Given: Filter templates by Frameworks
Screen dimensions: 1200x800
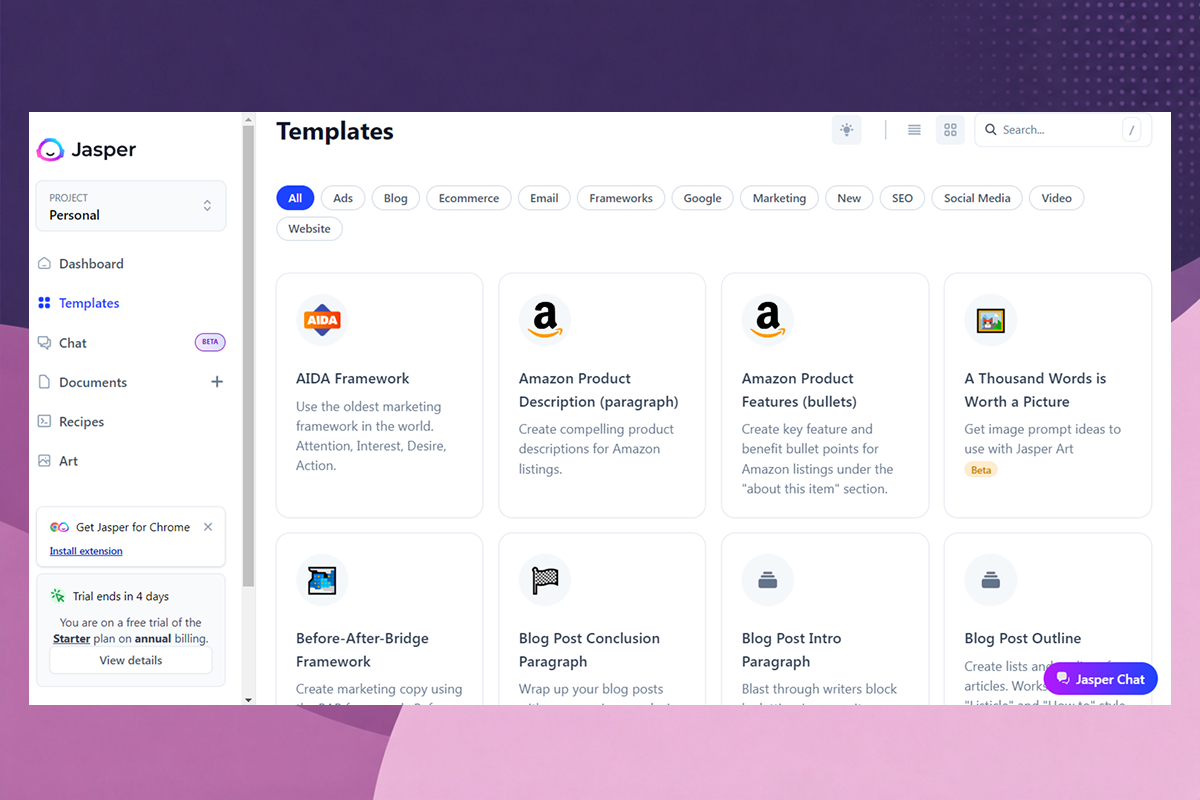Looking at the screenshot, I should click(621, 198).
